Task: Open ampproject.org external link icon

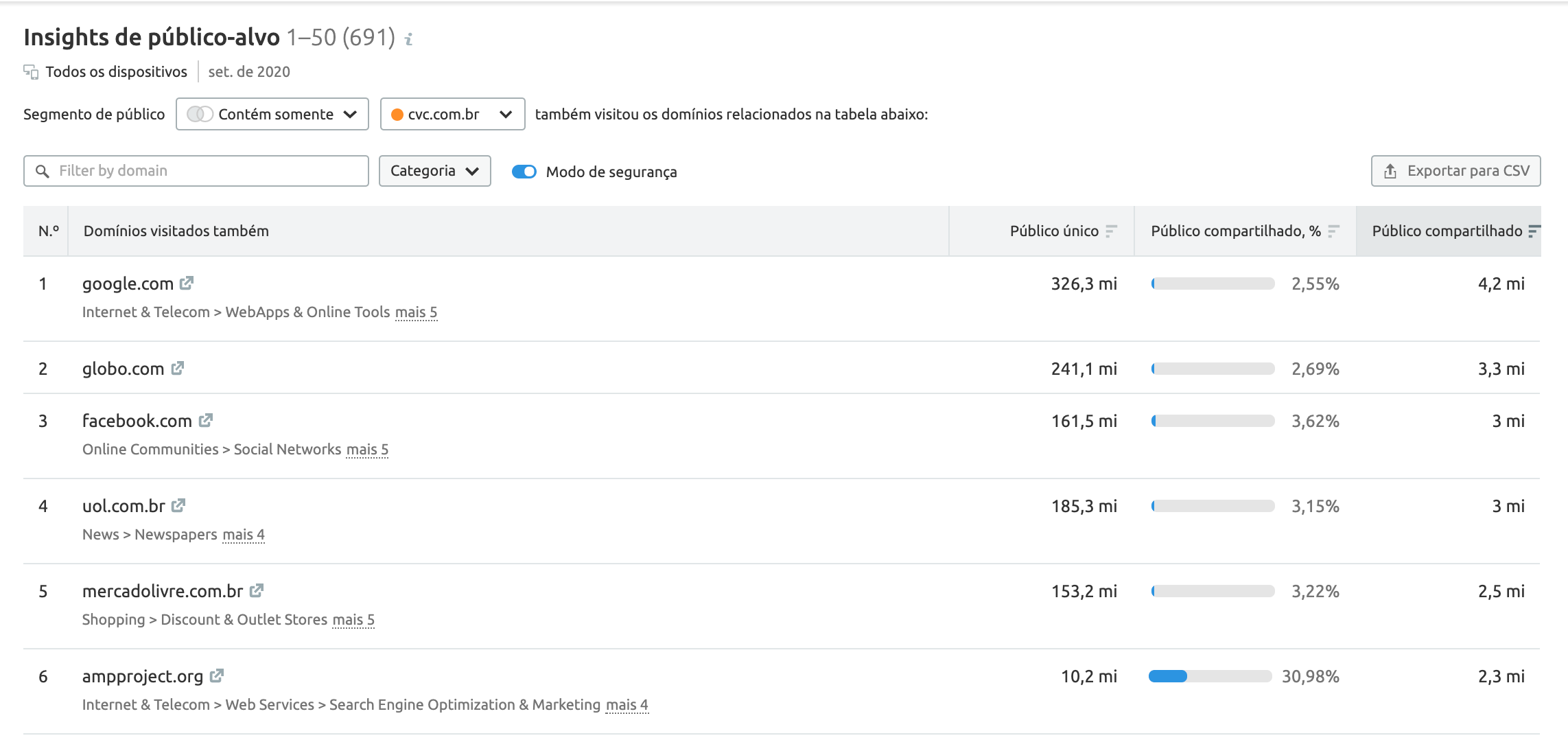Action: [x=217, y=675]
